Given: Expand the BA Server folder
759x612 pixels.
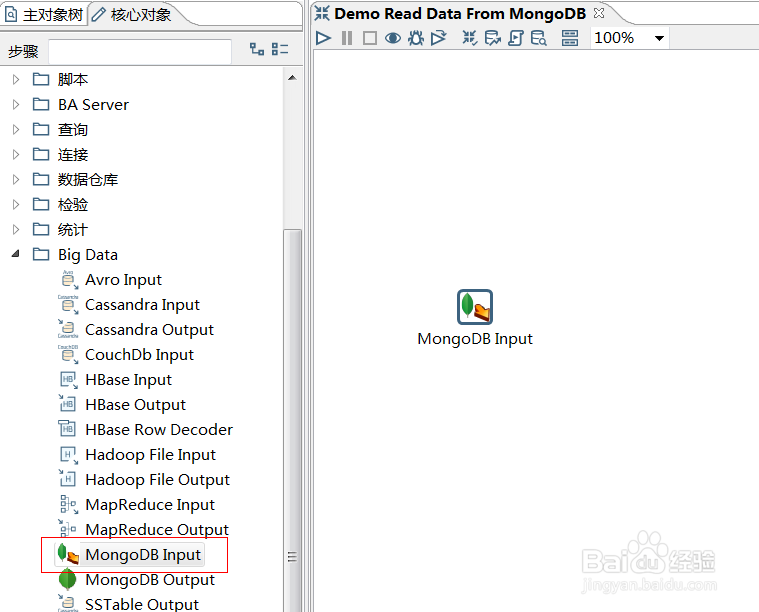Looking at the screenshot, I should 16,105.
